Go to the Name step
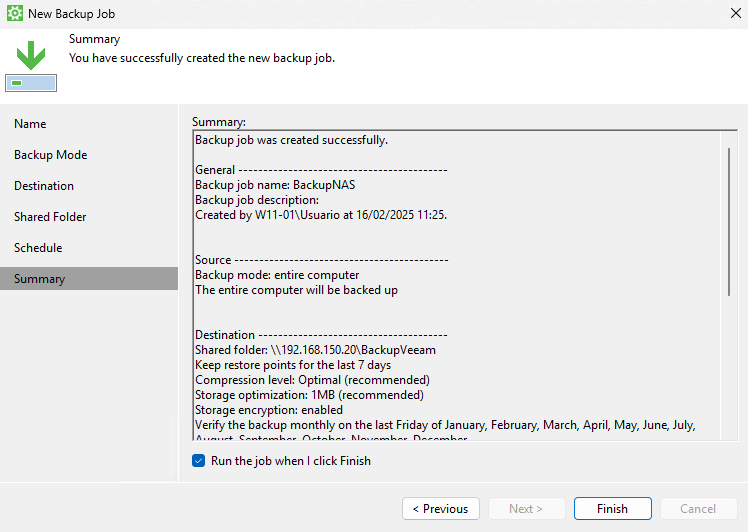 [30, 124]
